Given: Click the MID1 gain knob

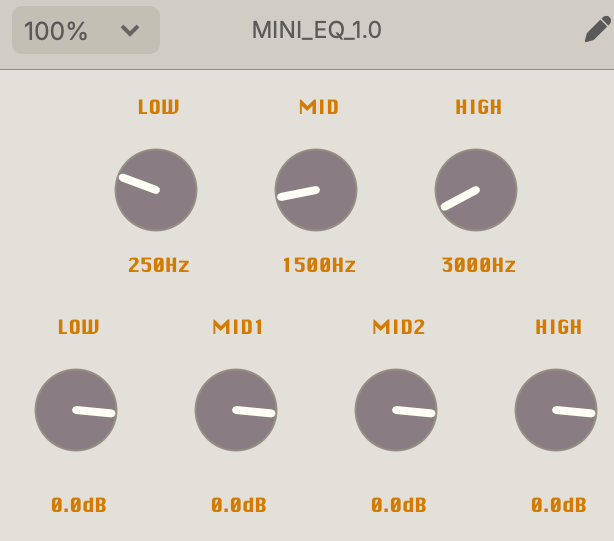Looking at the screenshot, I should point(236,410).
